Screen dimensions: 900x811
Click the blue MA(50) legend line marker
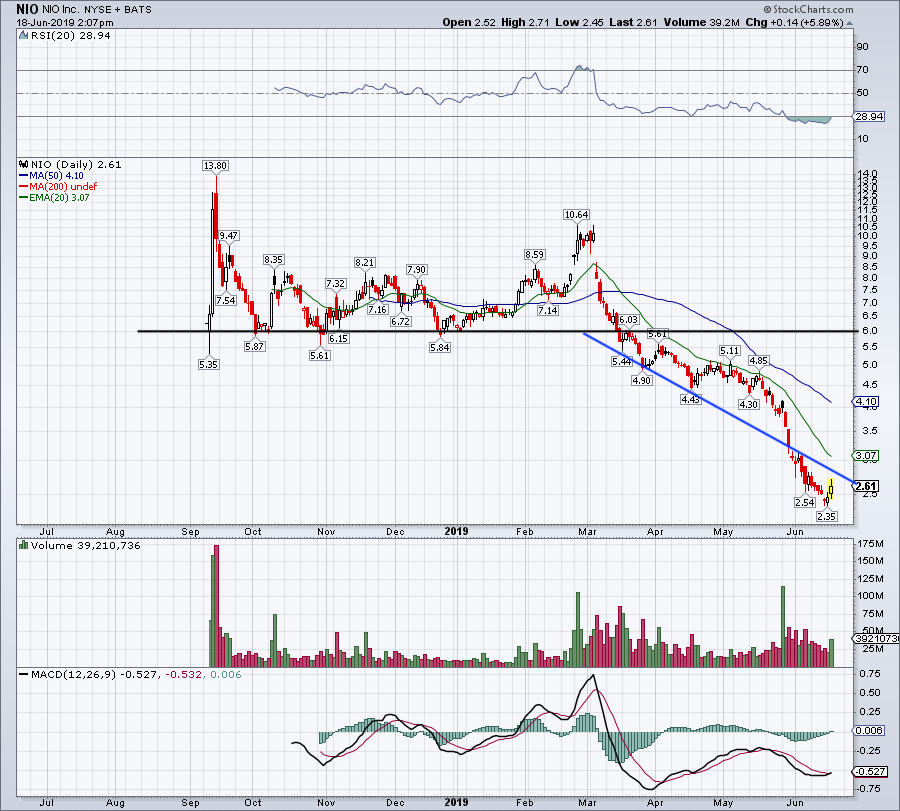coord(24,176)
